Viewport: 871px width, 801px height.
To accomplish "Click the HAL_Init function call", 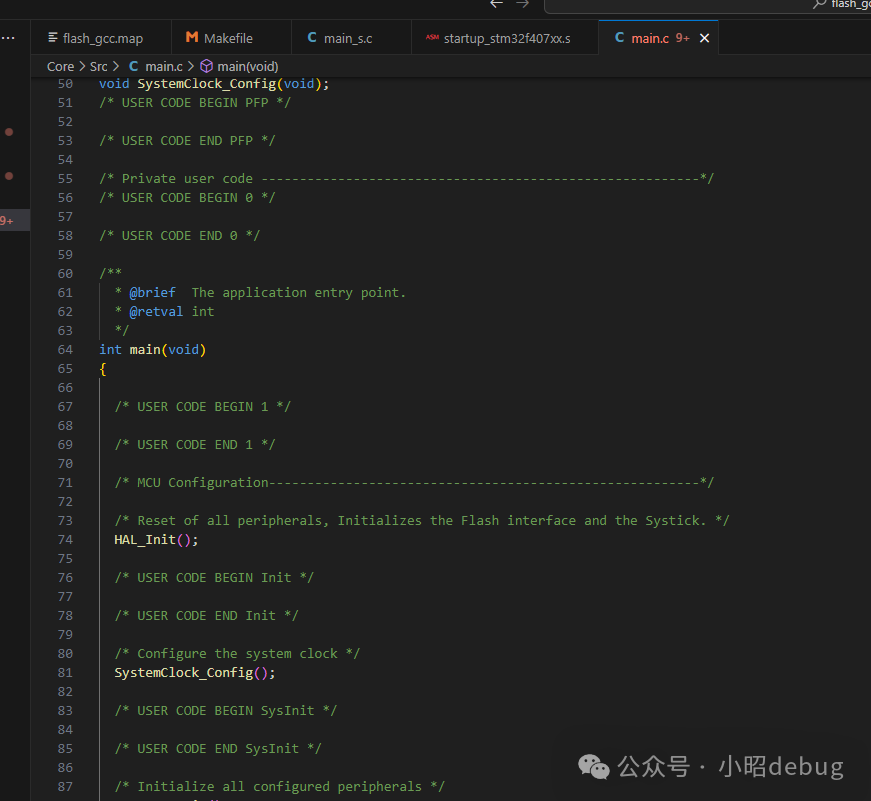I will [x=145, y=539].
